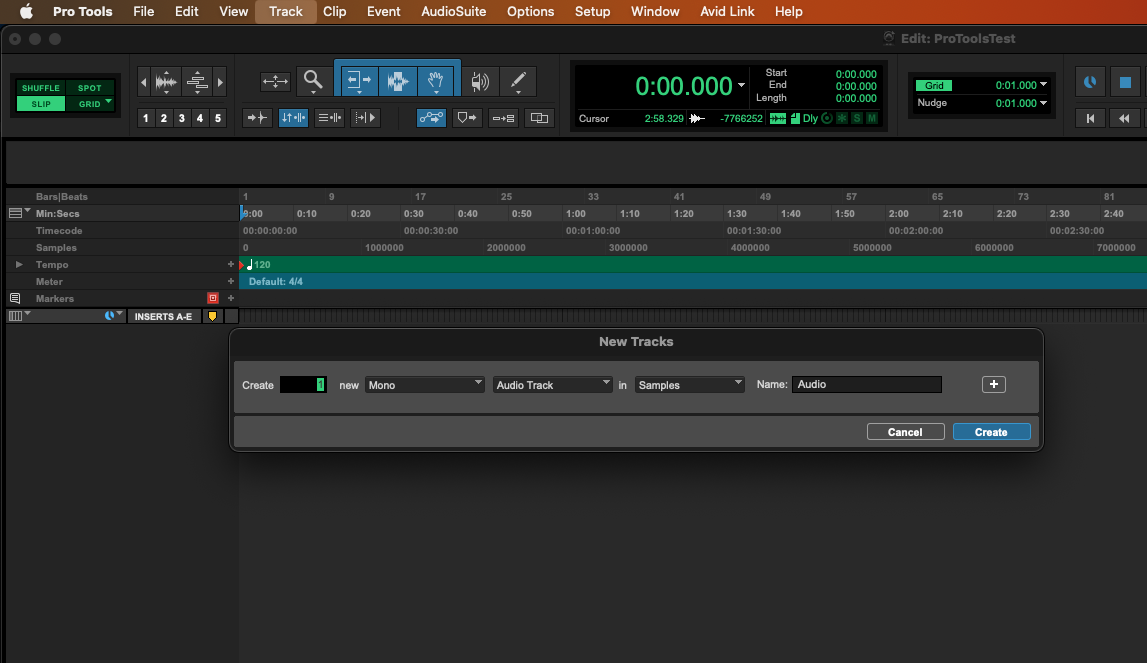Enable Spot edit mode
1147x663 pixels.
point(89,88)
